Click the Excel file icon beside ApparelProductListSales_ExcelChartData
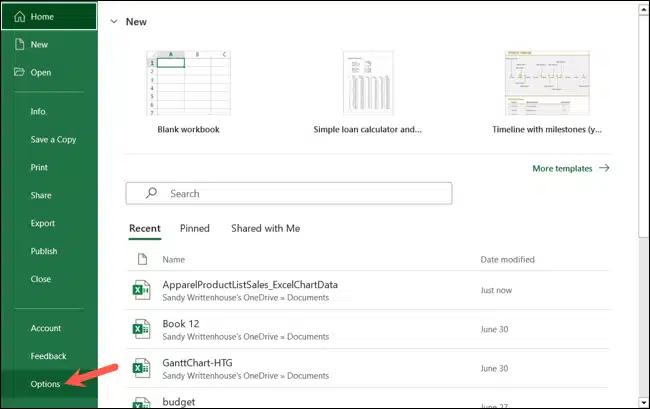 coord(141,290)
